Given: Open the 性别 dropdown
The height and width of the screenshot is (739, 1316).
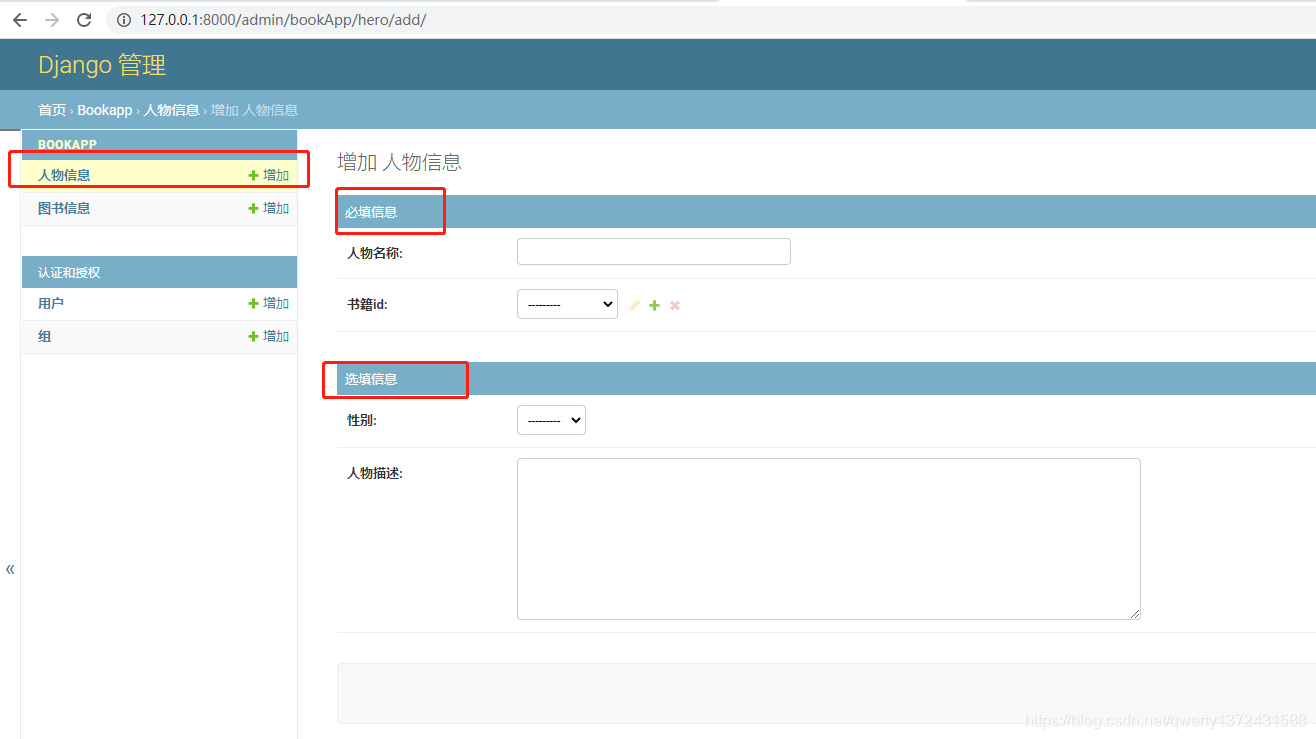Looking at the screenshot, I should (x=551, y=420).
